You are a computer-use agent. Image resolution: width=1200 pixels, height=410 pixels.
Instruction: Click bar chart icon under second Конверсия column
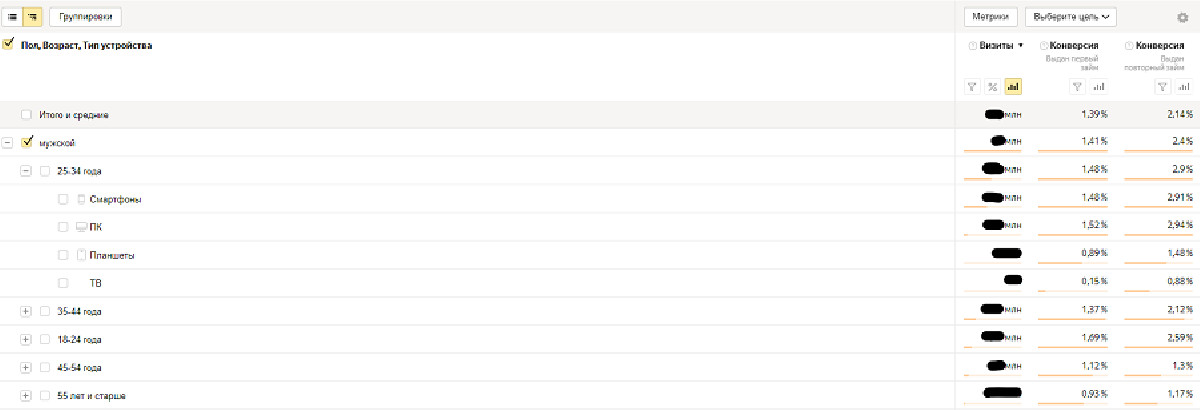click(x=1182, y=87)
